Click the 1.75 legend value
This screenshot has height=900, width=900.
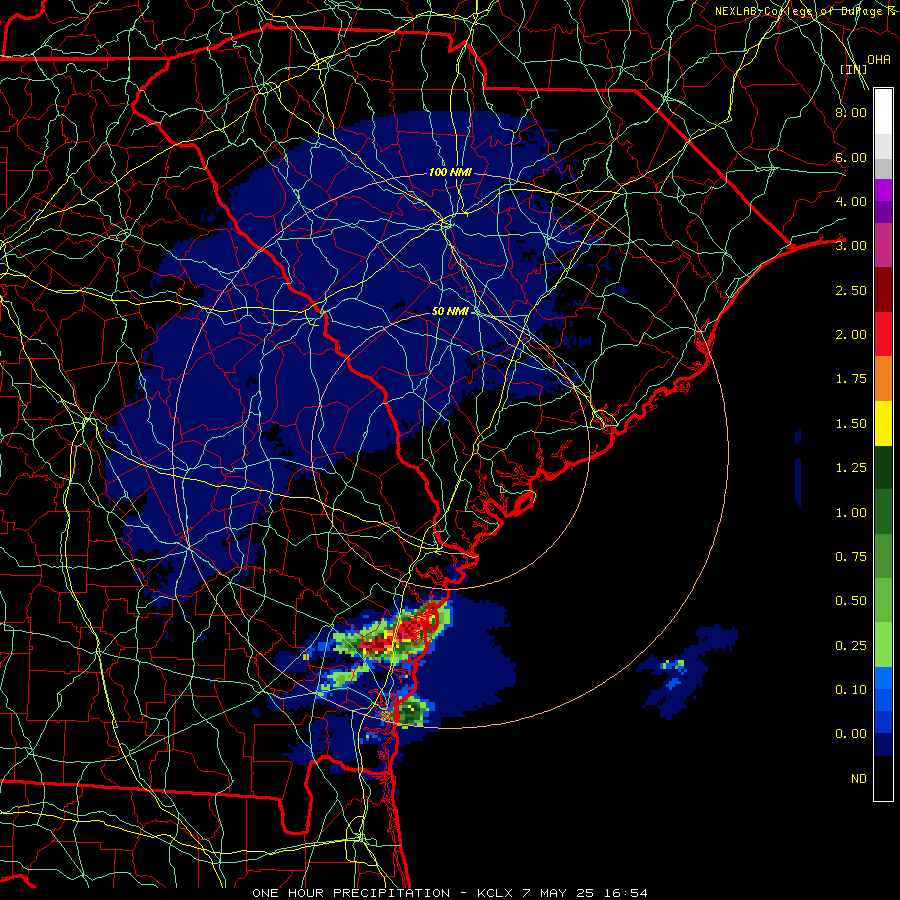coord(851,379)
